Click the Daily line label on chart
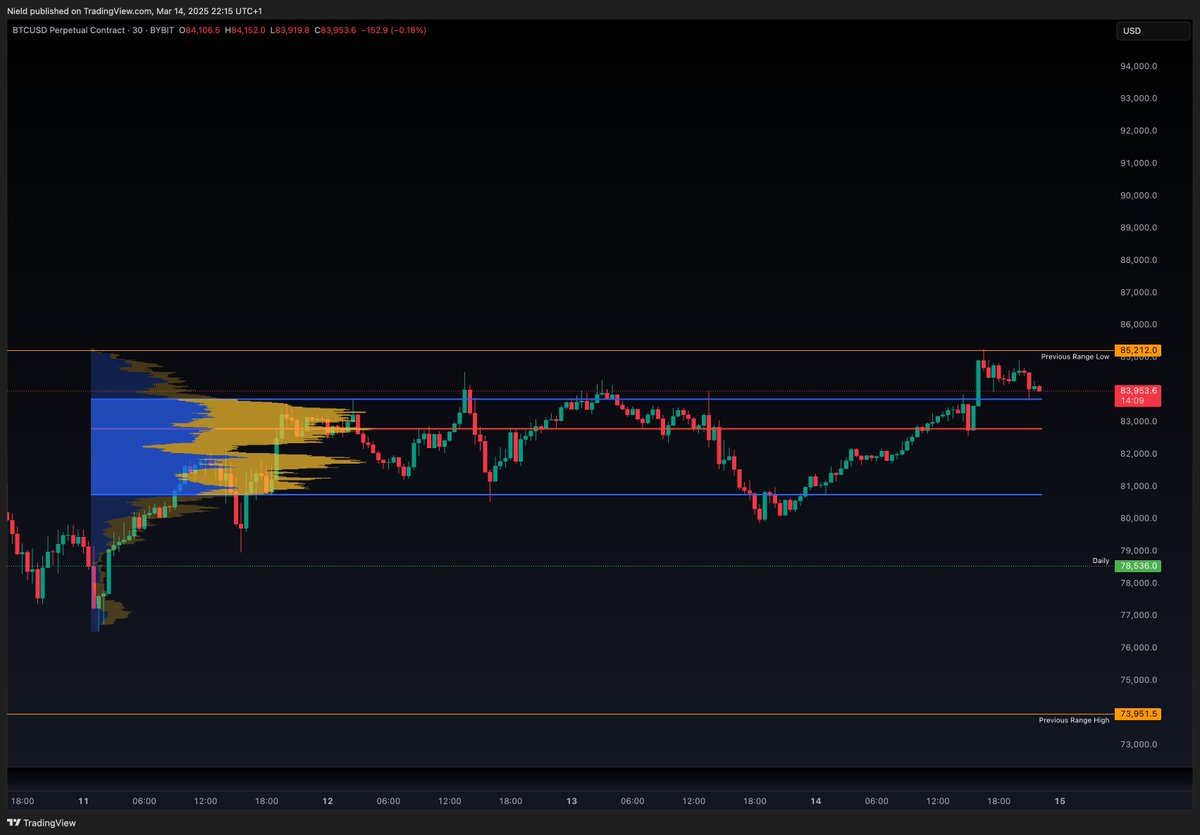Screen dimensions: 1200x835 pyautogui.click(x=1101, y=560)
